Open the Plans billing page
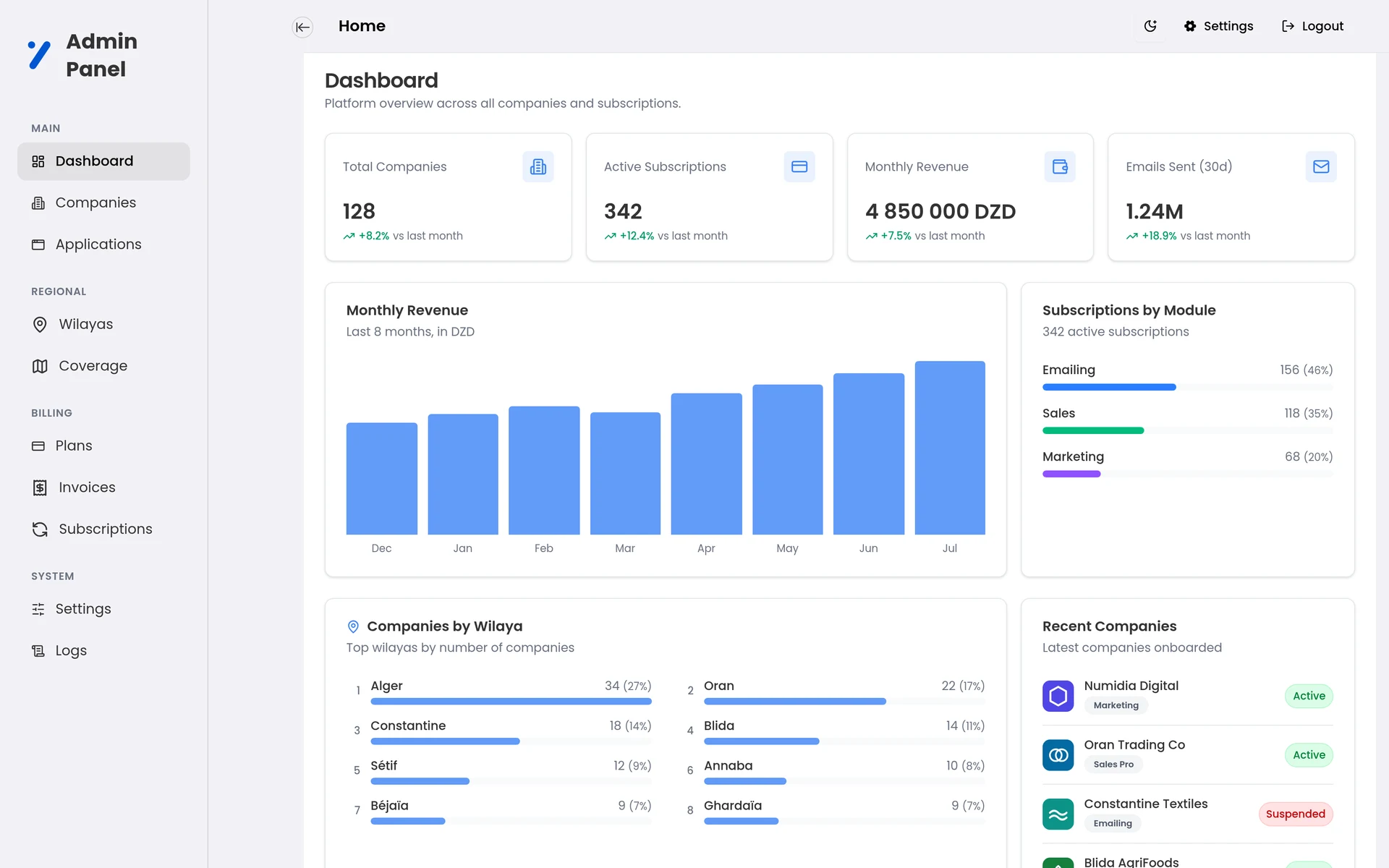The height and width of the screenshot is (868, 1389). pyautogui.click(x=103, y=446)
